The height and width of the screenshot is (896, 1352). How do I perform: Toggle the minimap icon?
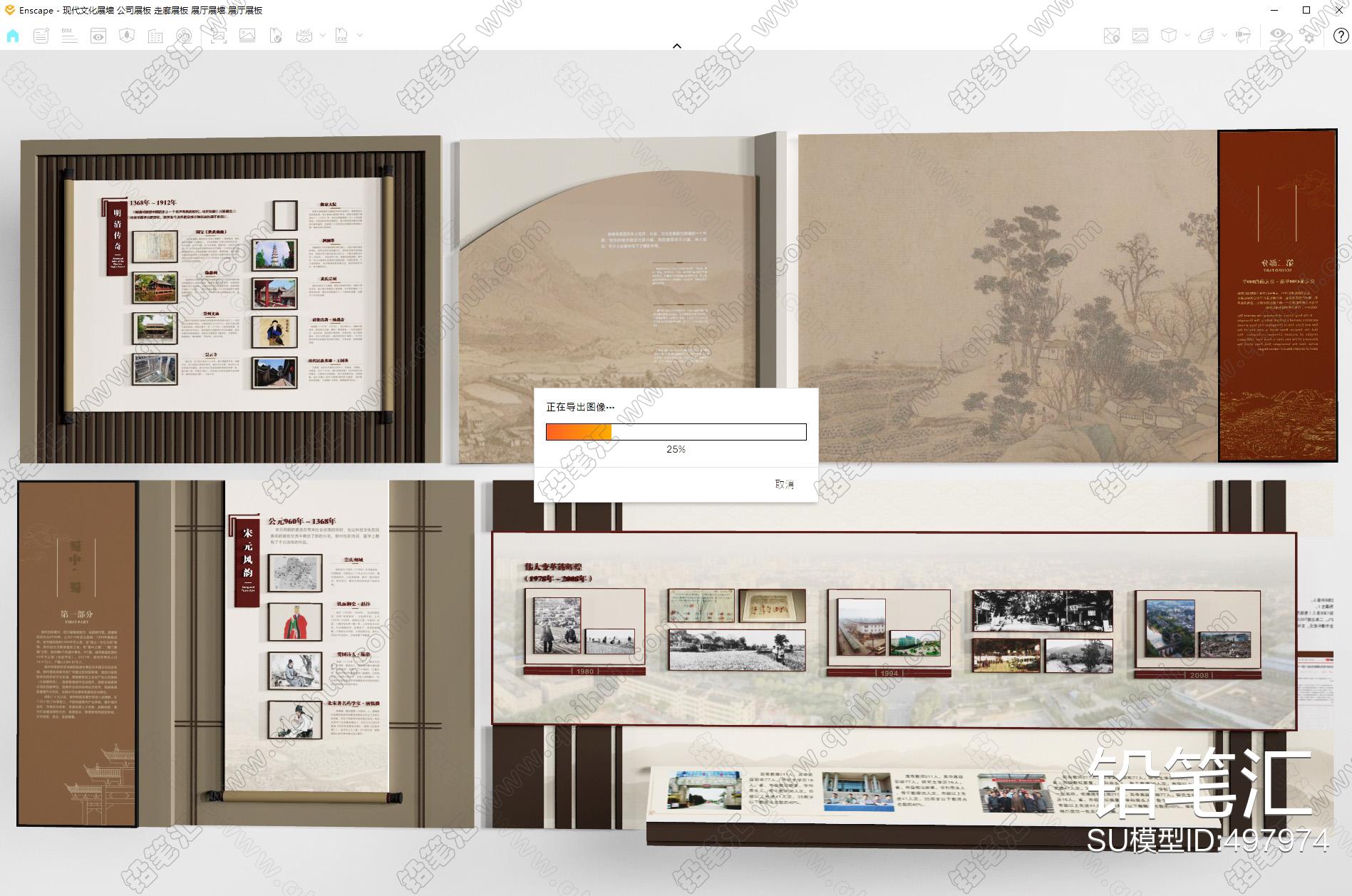click(x=1111, y=36)
